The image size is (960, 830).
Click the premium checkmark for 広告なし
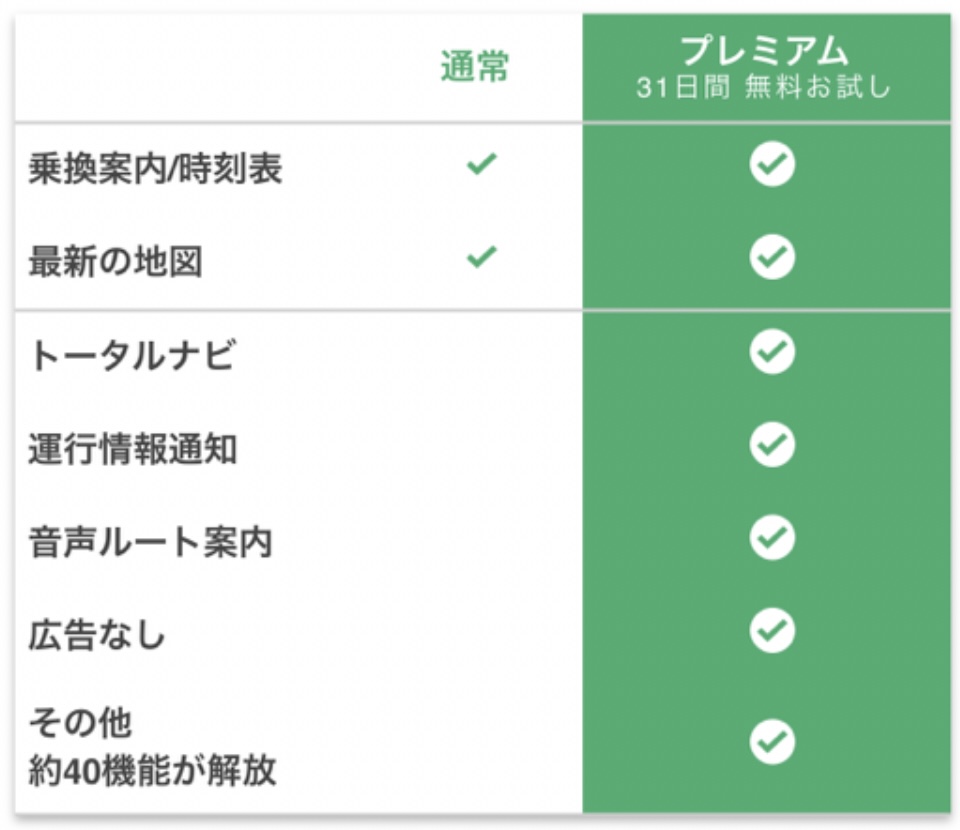point(772,630)
